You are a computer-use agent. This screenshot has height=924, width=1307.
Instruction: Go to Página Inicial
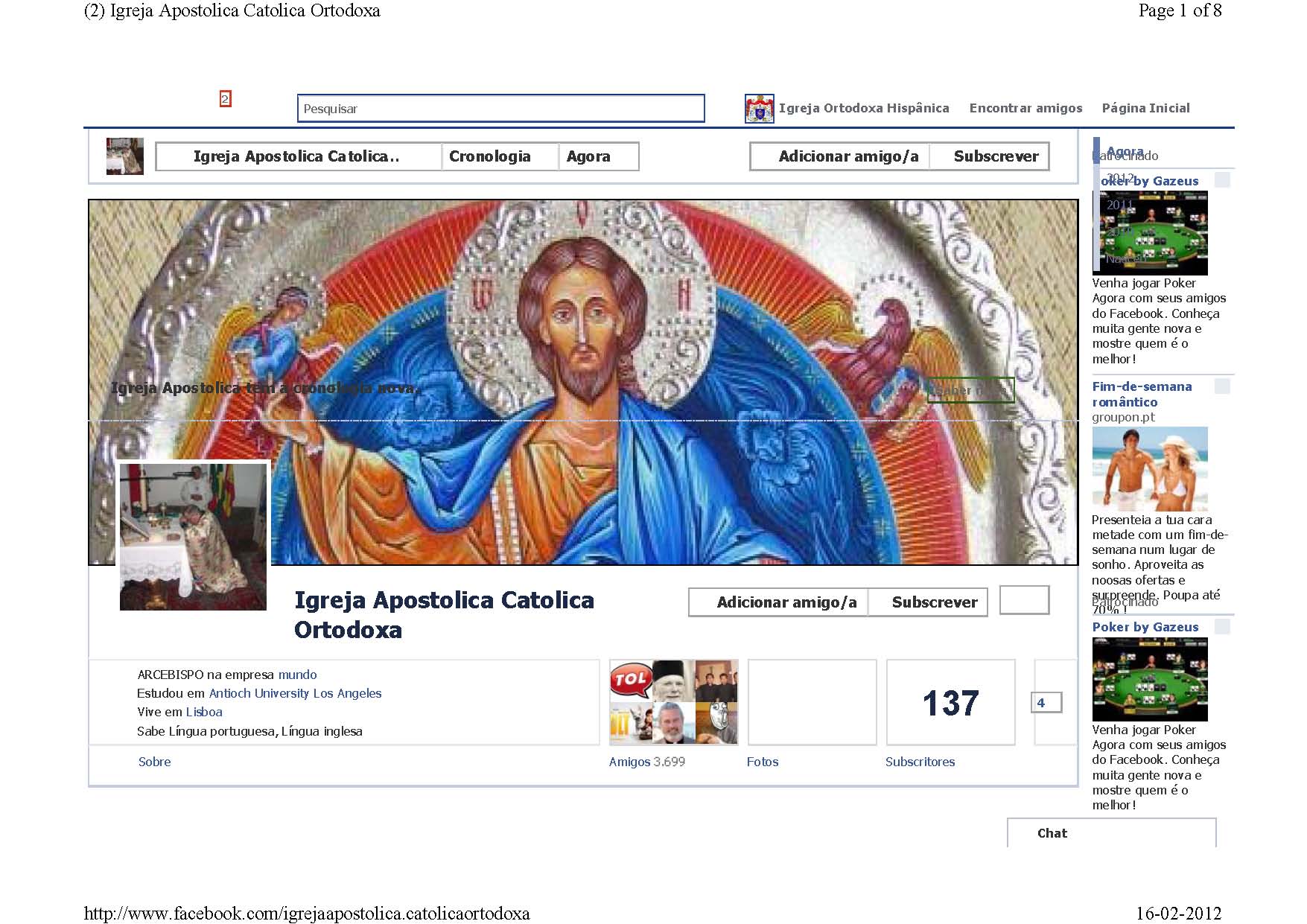pos(1145,108)
